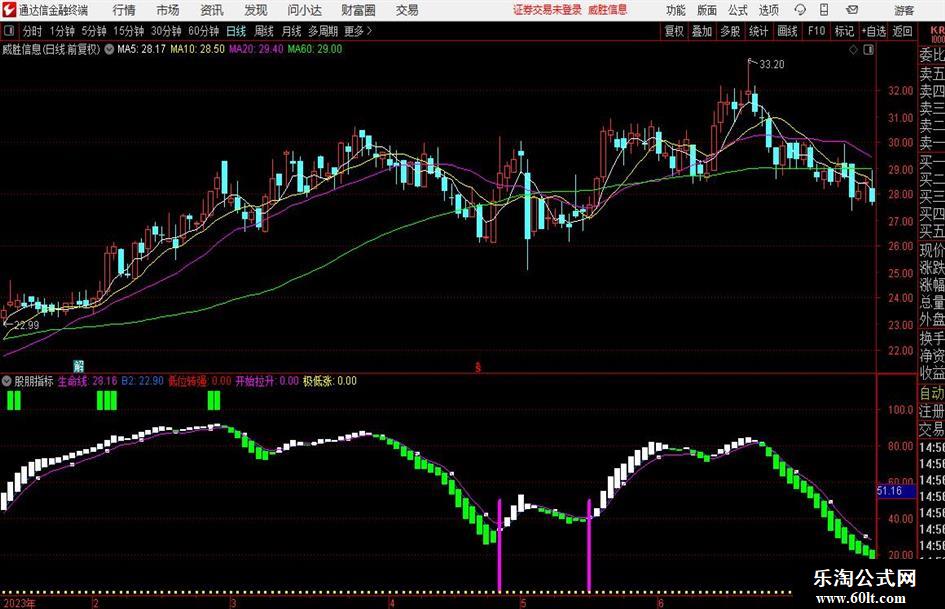This screenshot has width=945, height=609.
Task: Open the mobile phone icon
Action: [x=824, y=10]
